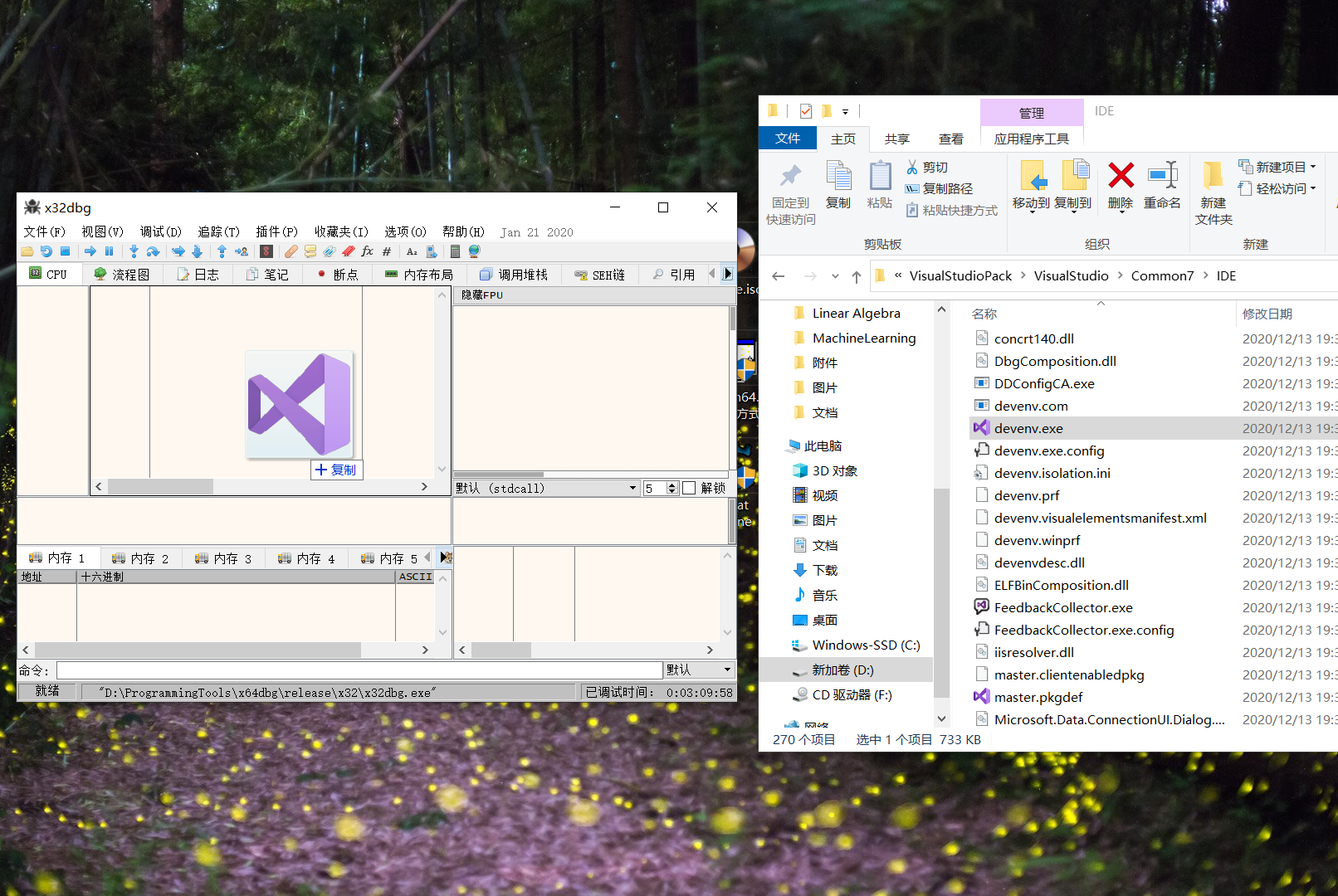Image resolution: width=1338 pixels, height=896 pixels.
Task: Open the 调试(D) menu
Action: pos(160,231)
